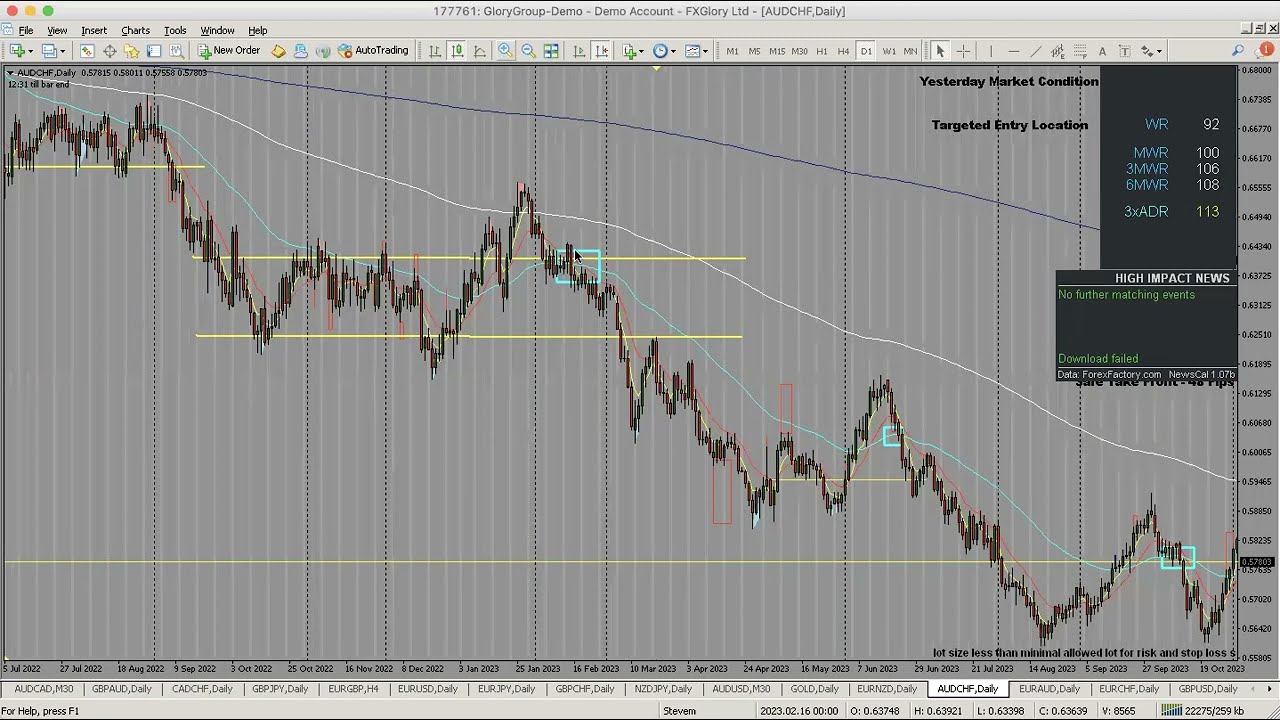This screenshot has height=720, width=1280.
Task: Switch to the EURAUD,Daily chart tab
Action: tap(1049, 689)
